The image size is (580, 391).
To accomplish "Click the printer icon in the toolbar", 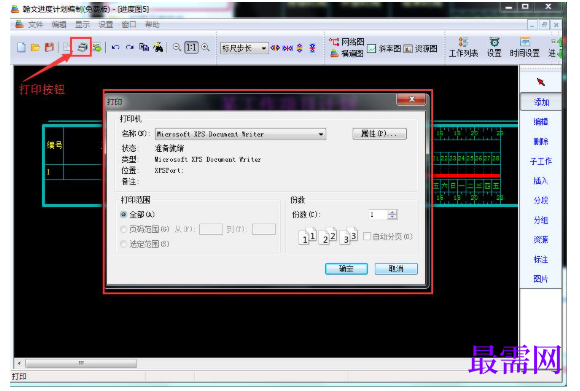I will point(82,47).
